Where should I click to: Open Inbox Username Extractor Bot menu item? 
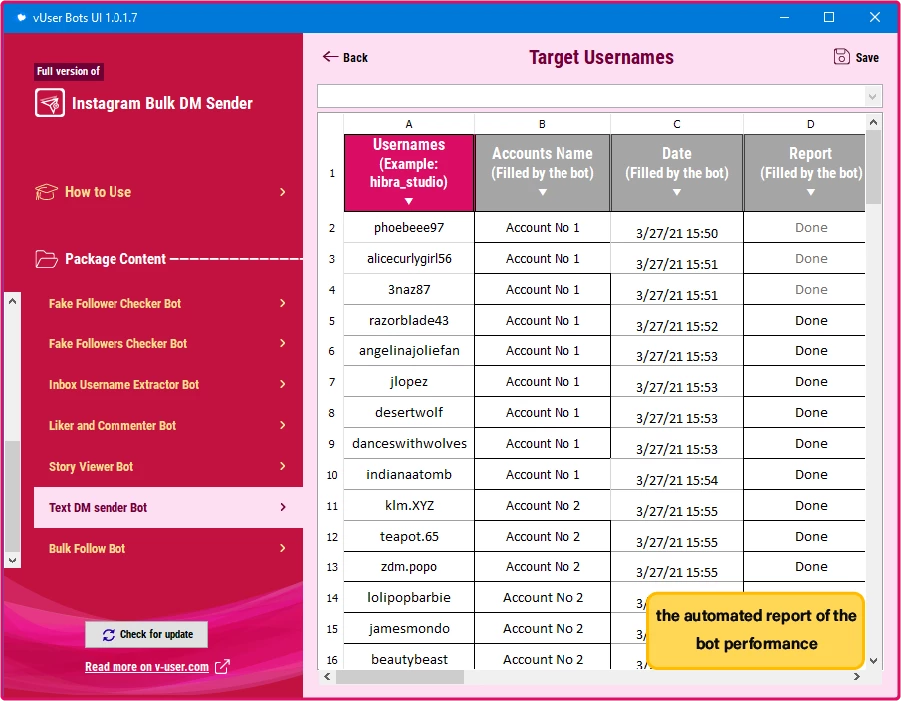pyautogui.click(x=168, y=384)
